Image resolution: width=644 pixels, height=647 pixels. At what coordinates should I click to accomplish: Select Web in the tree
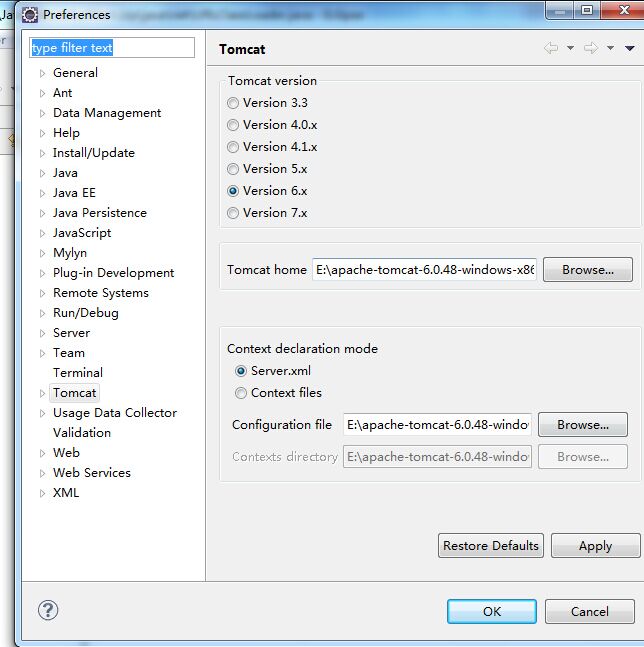[x=66, y=453]
